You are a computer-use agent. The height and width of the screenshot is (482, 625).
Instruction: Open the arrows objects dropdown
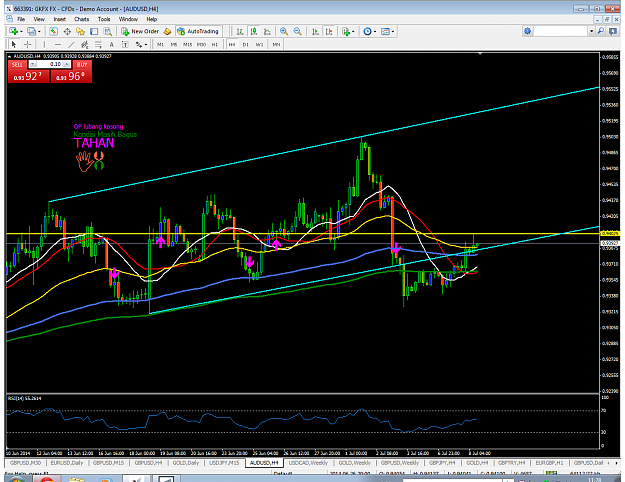coord(146,44)
